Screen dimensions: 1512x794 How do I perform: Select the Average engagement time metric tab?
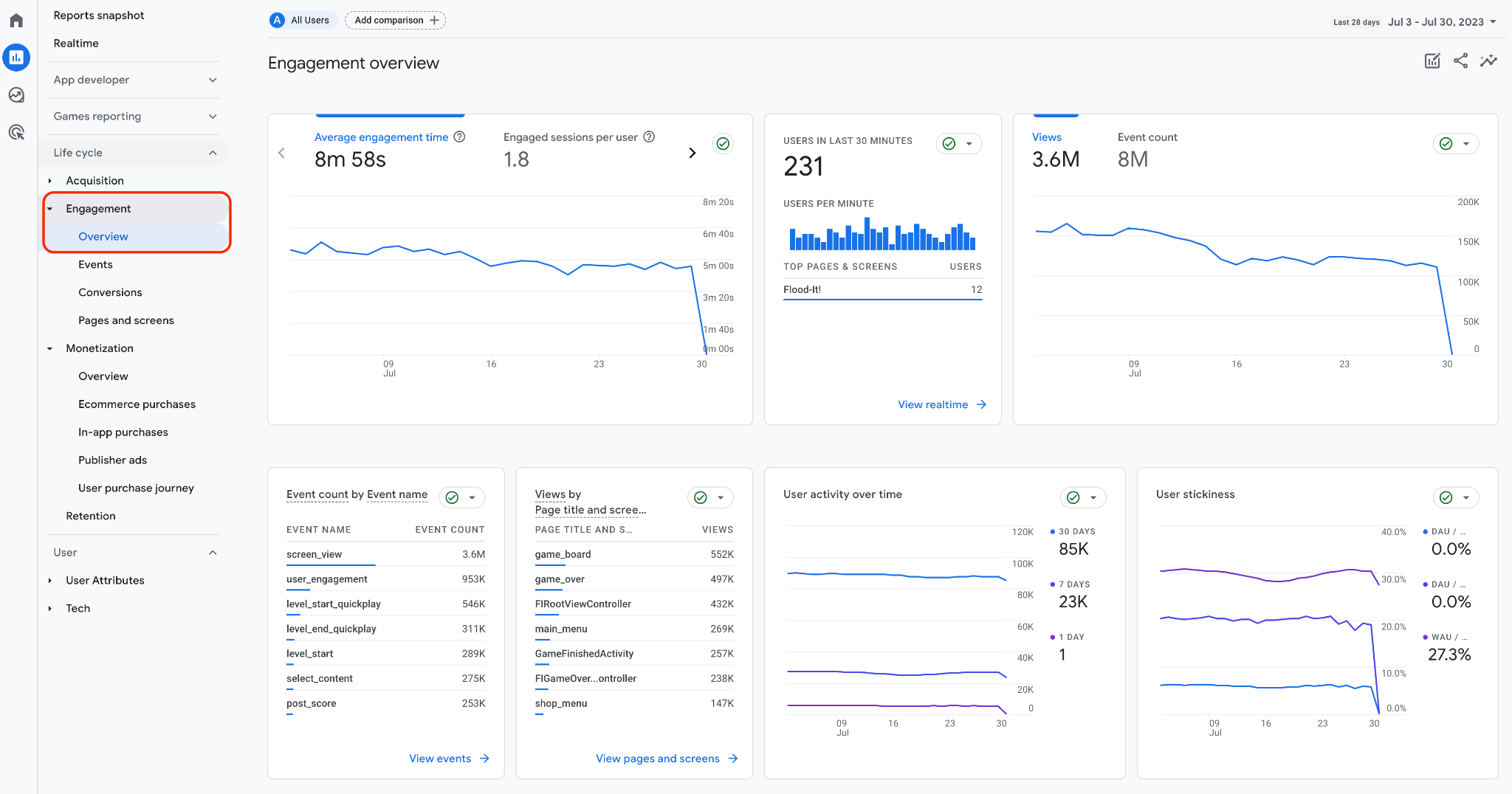pyautogui.click(x=390, y=150)
